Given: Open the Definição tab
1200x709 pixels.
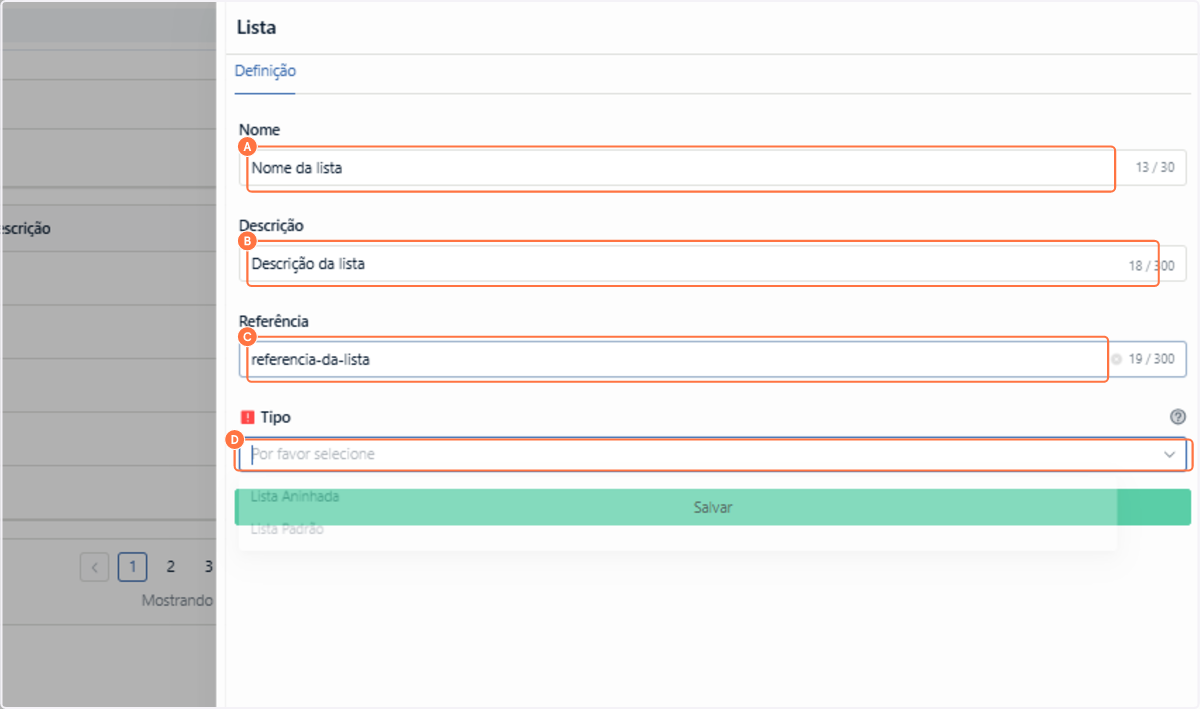Looking at the screenshot, I should (x=265, y=71).
